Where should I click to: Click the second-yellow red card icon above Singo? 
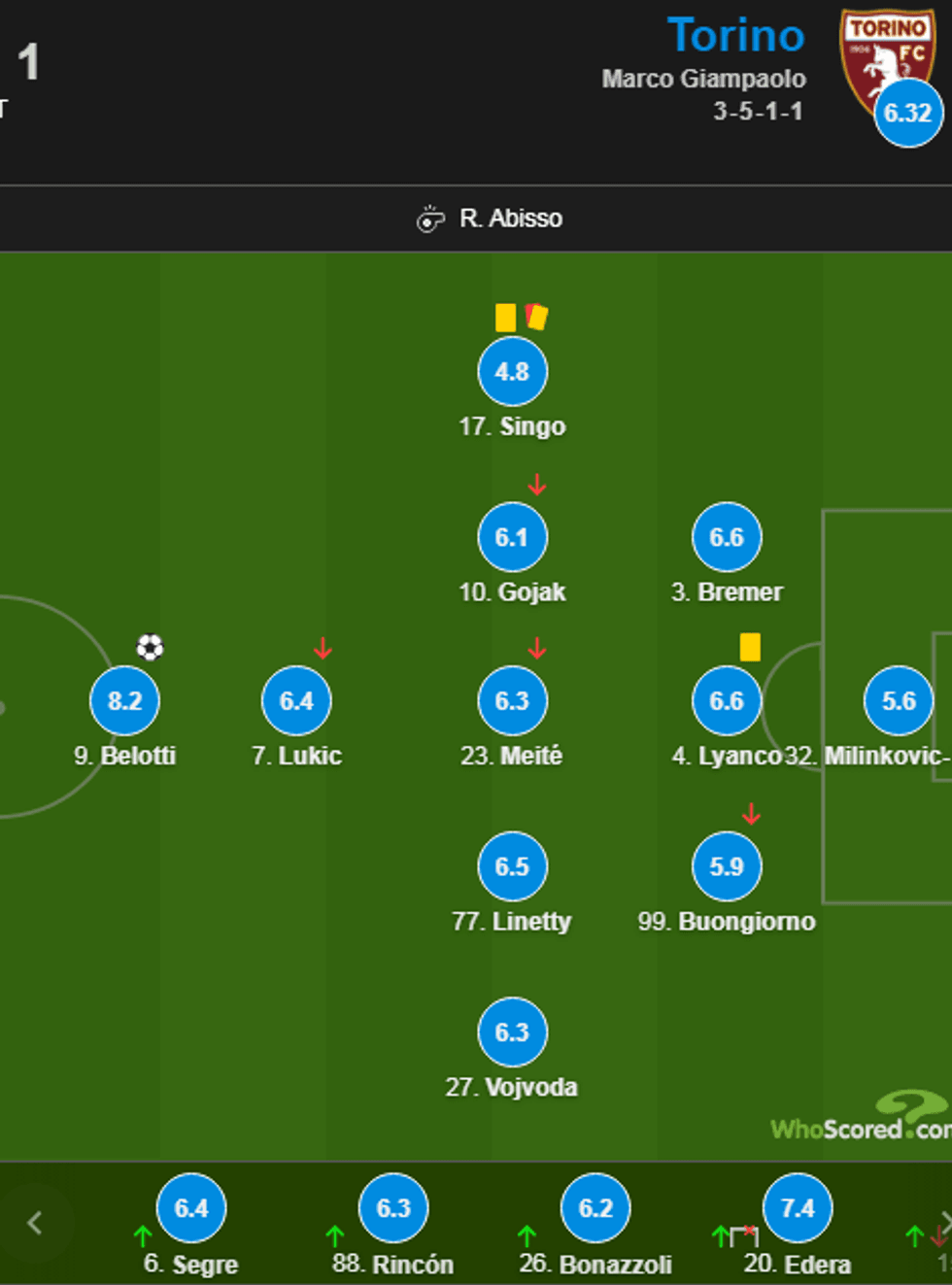click(x=537, y=317)
